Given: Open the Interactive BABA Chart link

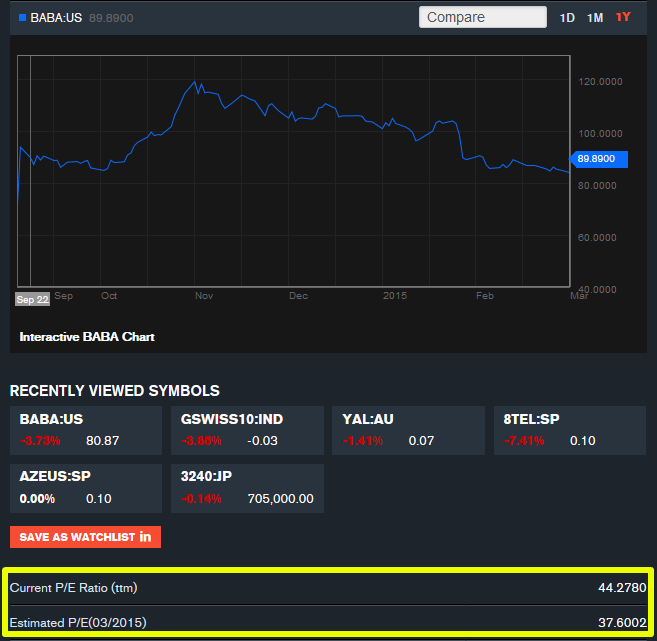Looking at the screenshot, I should 87,337.
